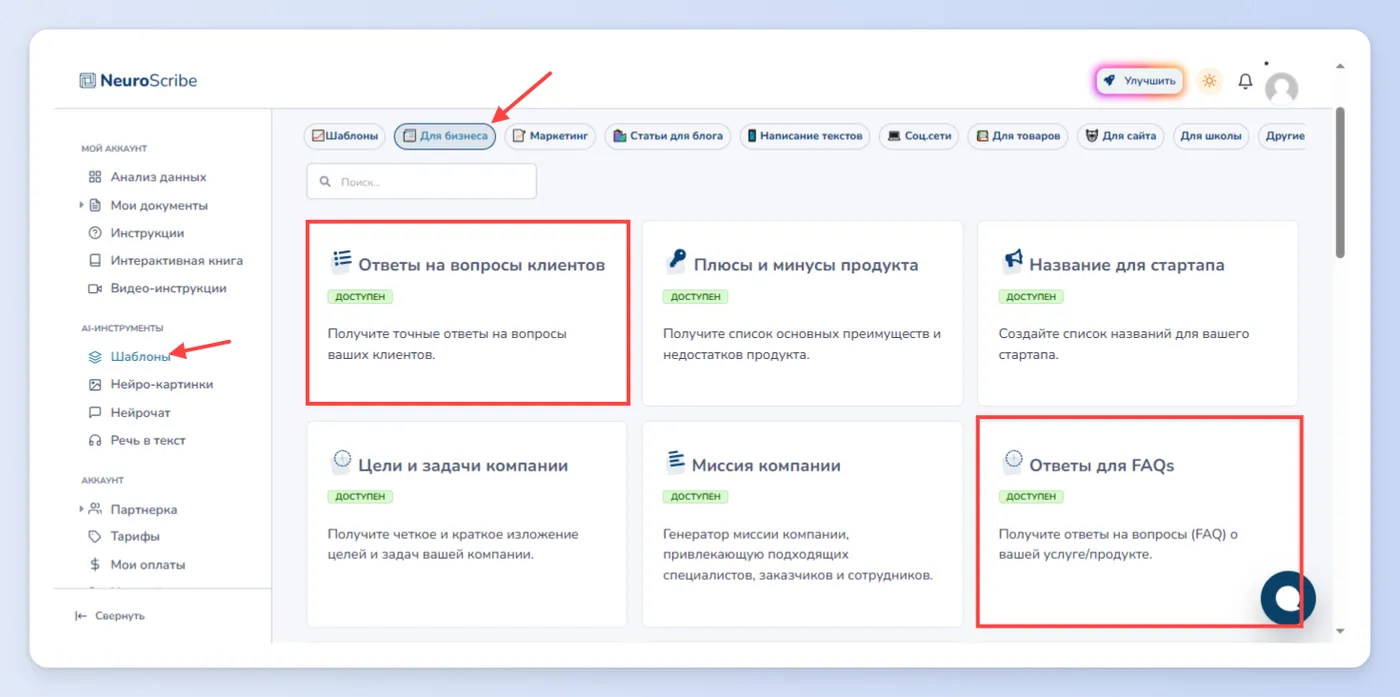Screen dimensions: 1400x697
Task: Click the vertical page scrollbar thumb
Action: 1340,182
